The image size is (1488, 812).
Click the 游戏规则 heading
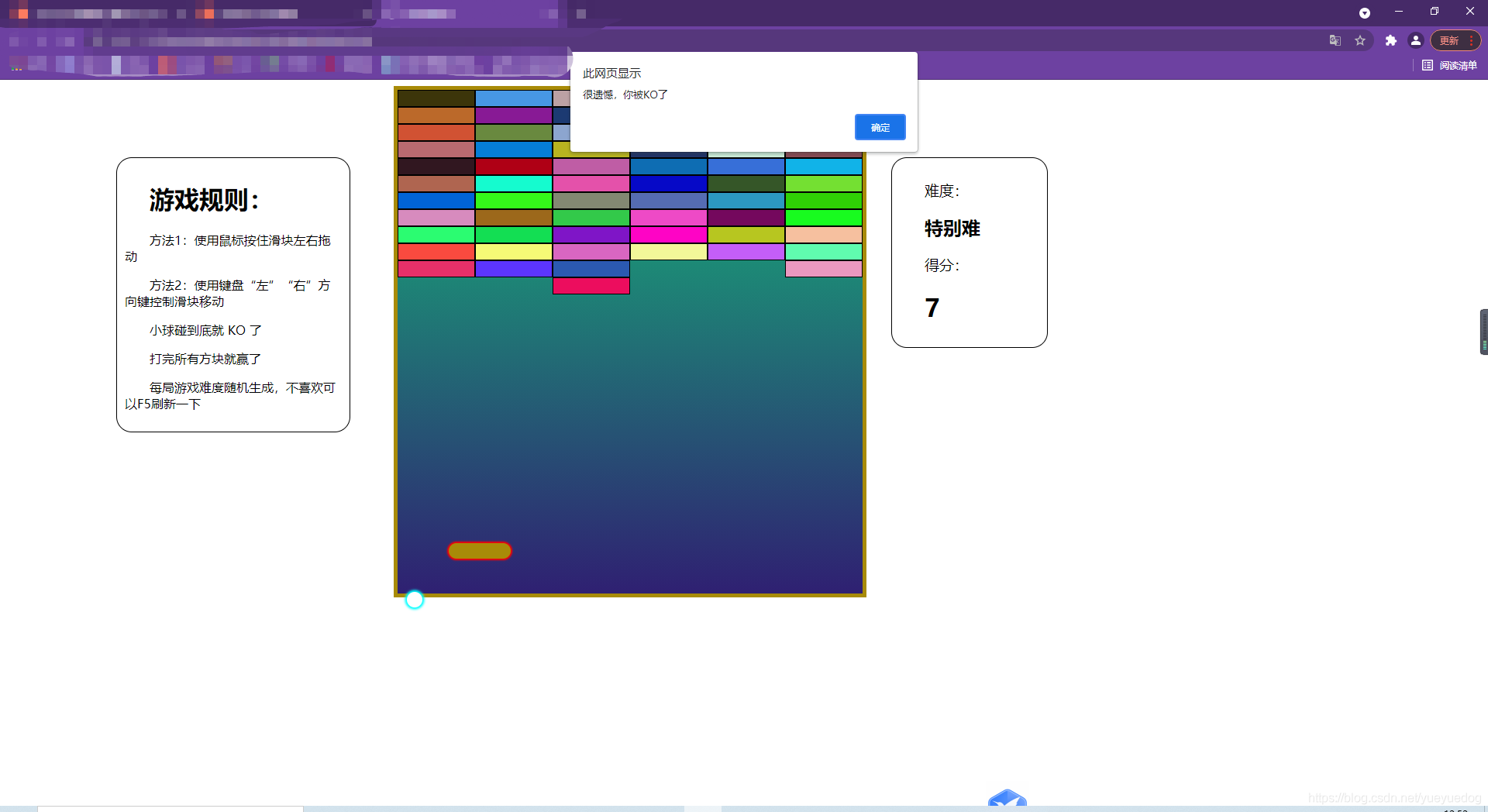coord(204,200)
